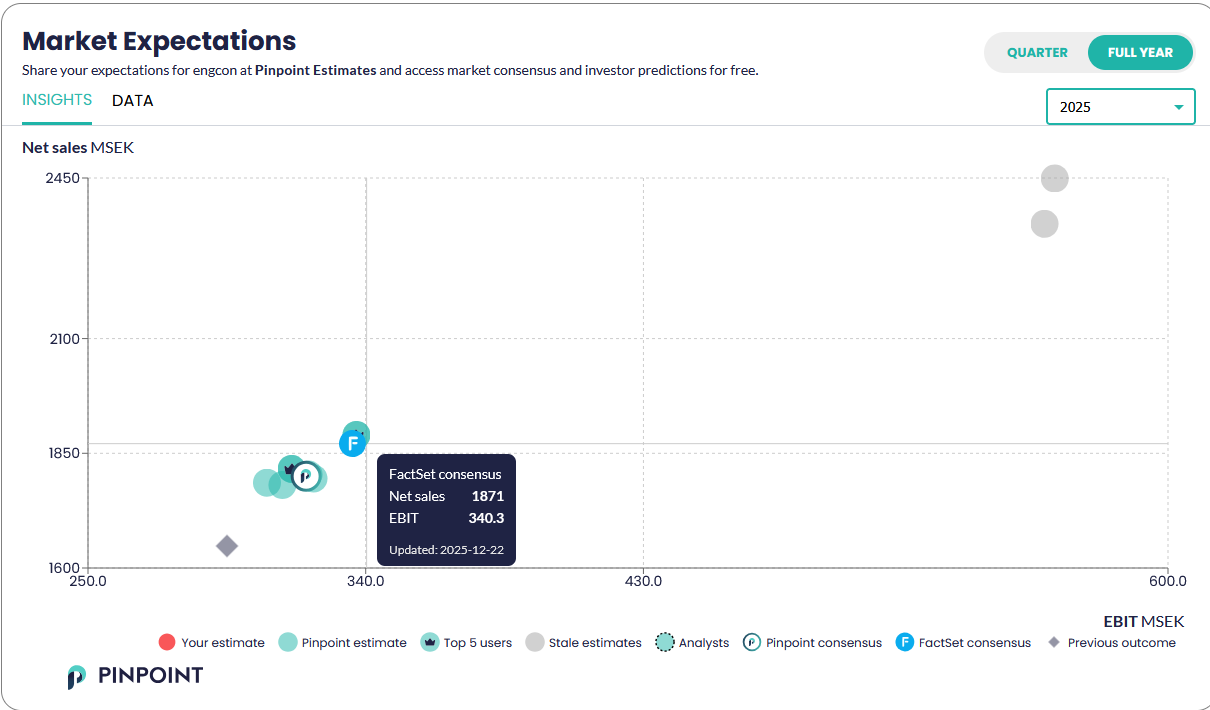Click the red Your estimate legend dot
This screenshot has width=1210, height=710.
[167, 643]
